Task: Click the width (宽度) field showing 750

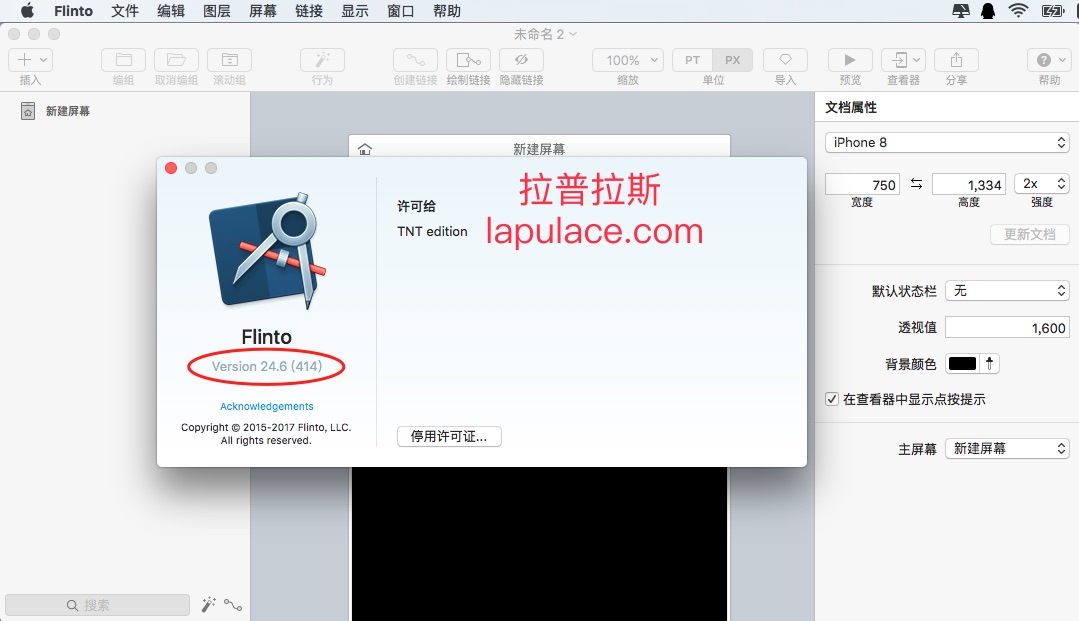Action: (x=862, y=185)
